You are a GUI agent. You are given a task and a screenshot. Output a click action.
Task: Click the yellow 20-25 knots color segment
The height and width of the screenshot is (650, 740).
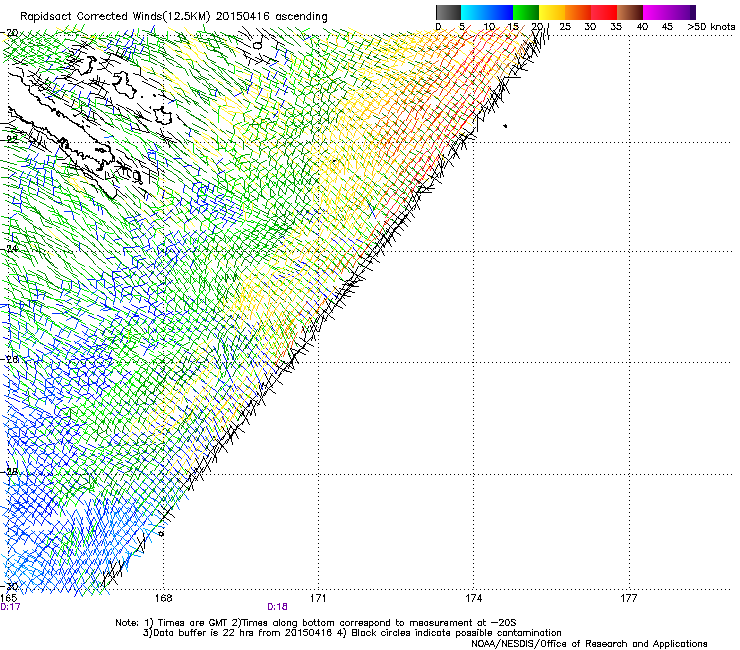[552, 12]
